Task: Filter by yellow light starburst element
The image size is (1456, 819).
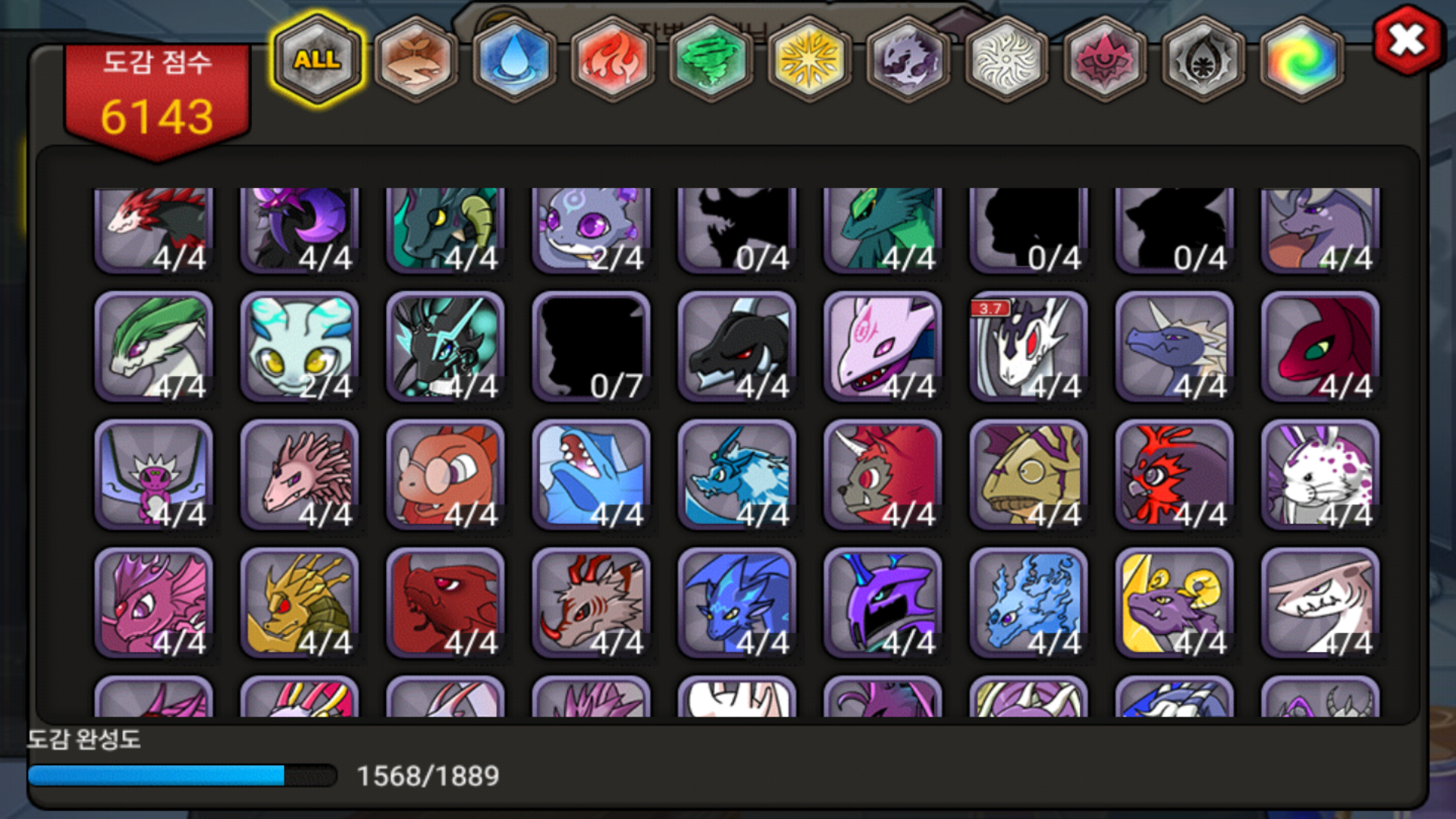Action: [809, 59]
